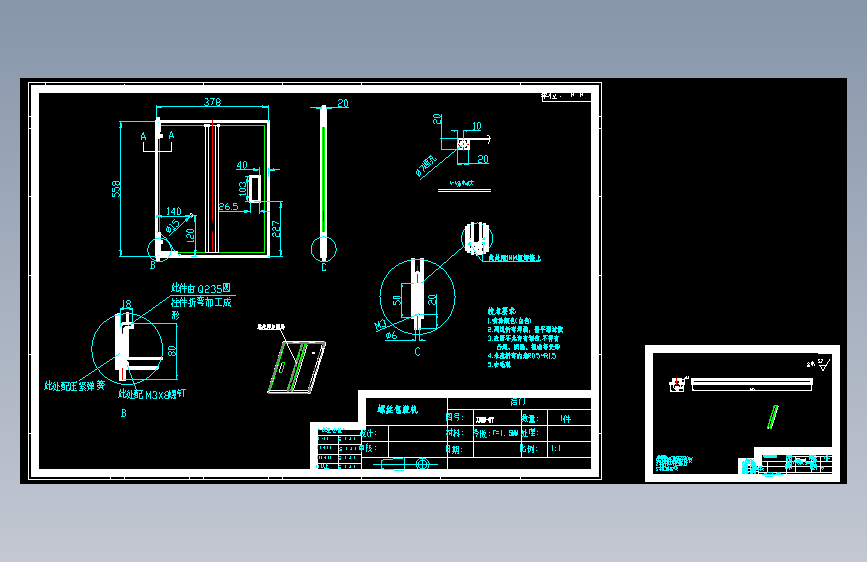The image size is (867, 562).
Task: Select the red centerline of the front view
Action: [213, 185]
